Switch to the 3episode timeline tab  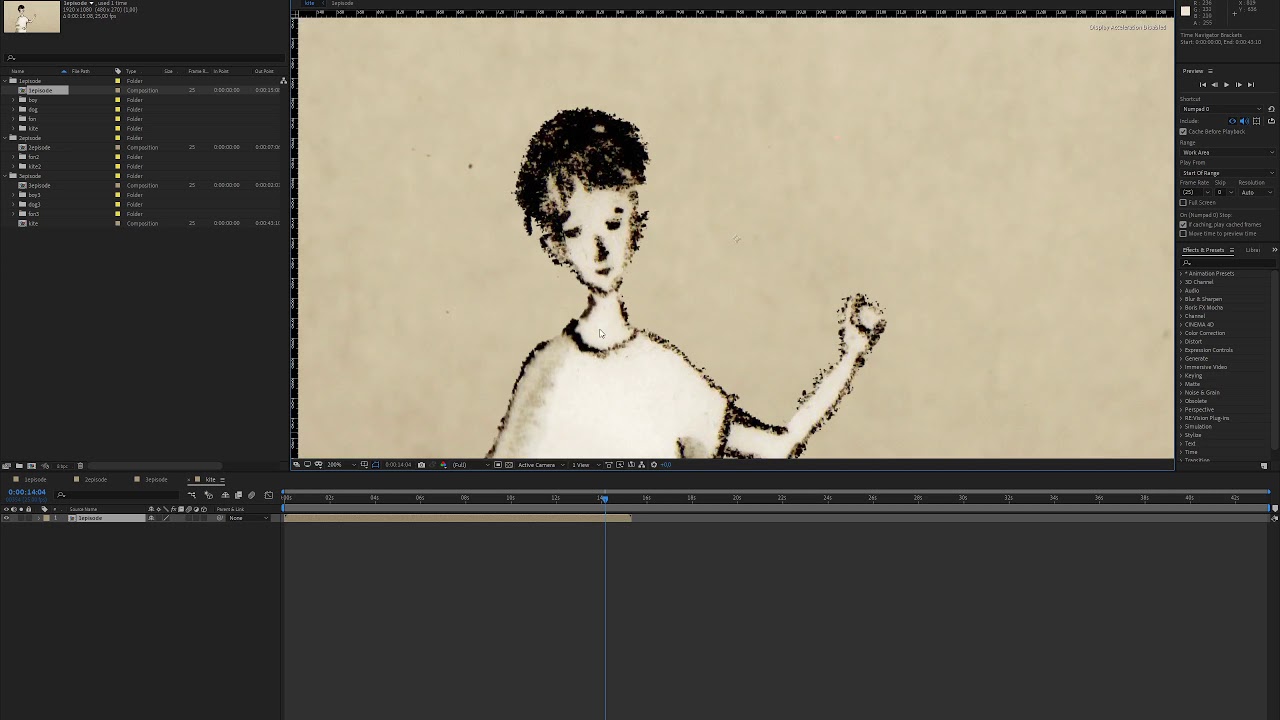tap(156, 480)
